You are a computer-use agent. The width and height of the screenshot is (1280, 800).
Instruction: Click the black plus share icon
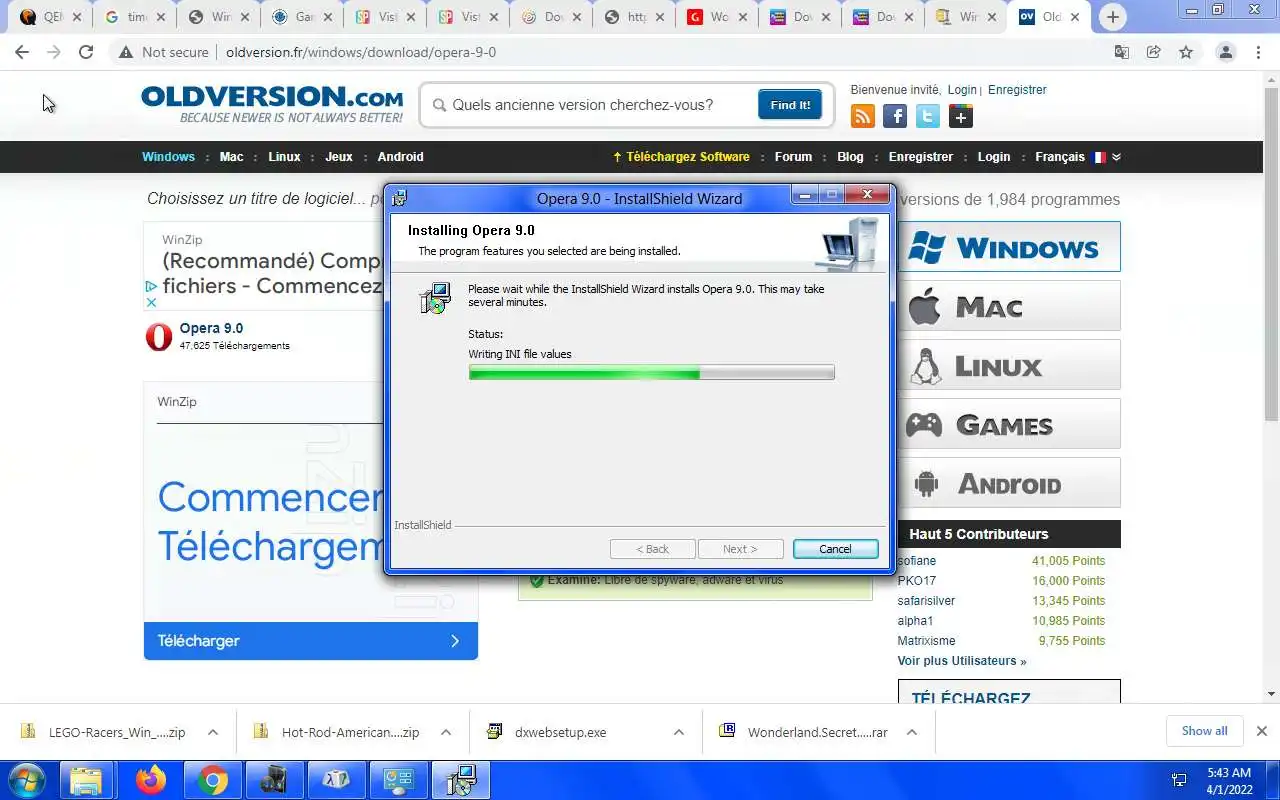pyautogui.click(x=960, y=117)
